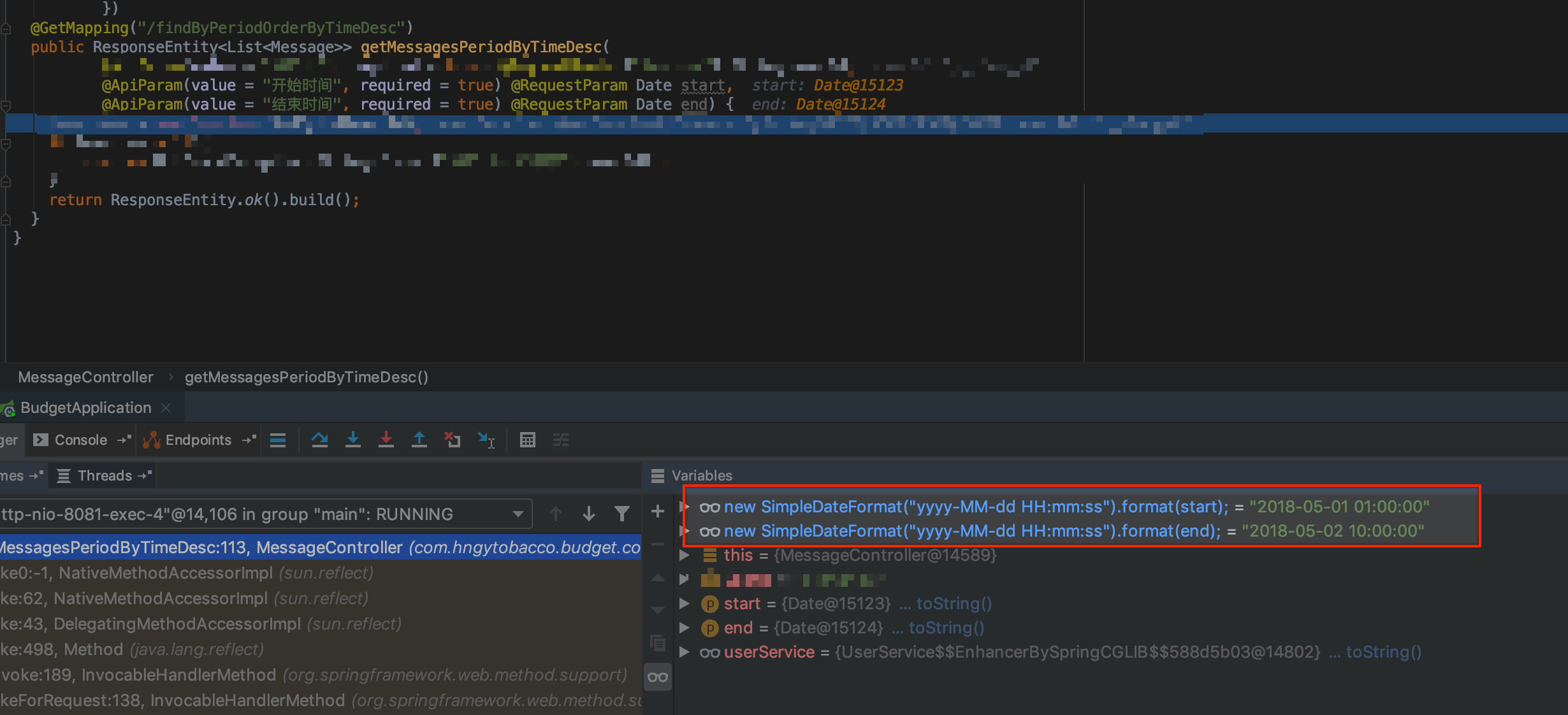Image resolution: width=1568 pixels, height=715 pixels.
Task: Expand the 'this' MessageController variable
Action: pos(685,555)
